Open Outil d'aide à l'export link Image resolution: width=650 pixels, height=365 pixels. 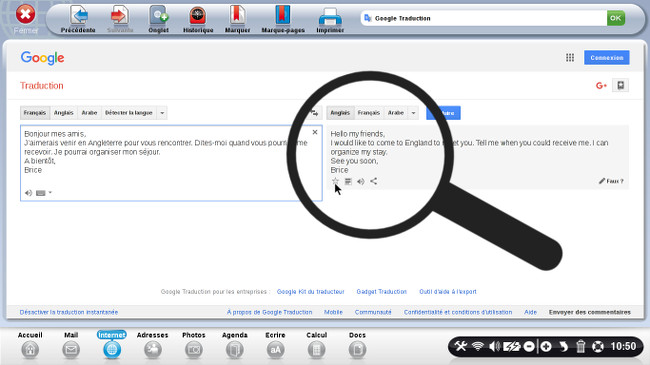pos(448,292)
